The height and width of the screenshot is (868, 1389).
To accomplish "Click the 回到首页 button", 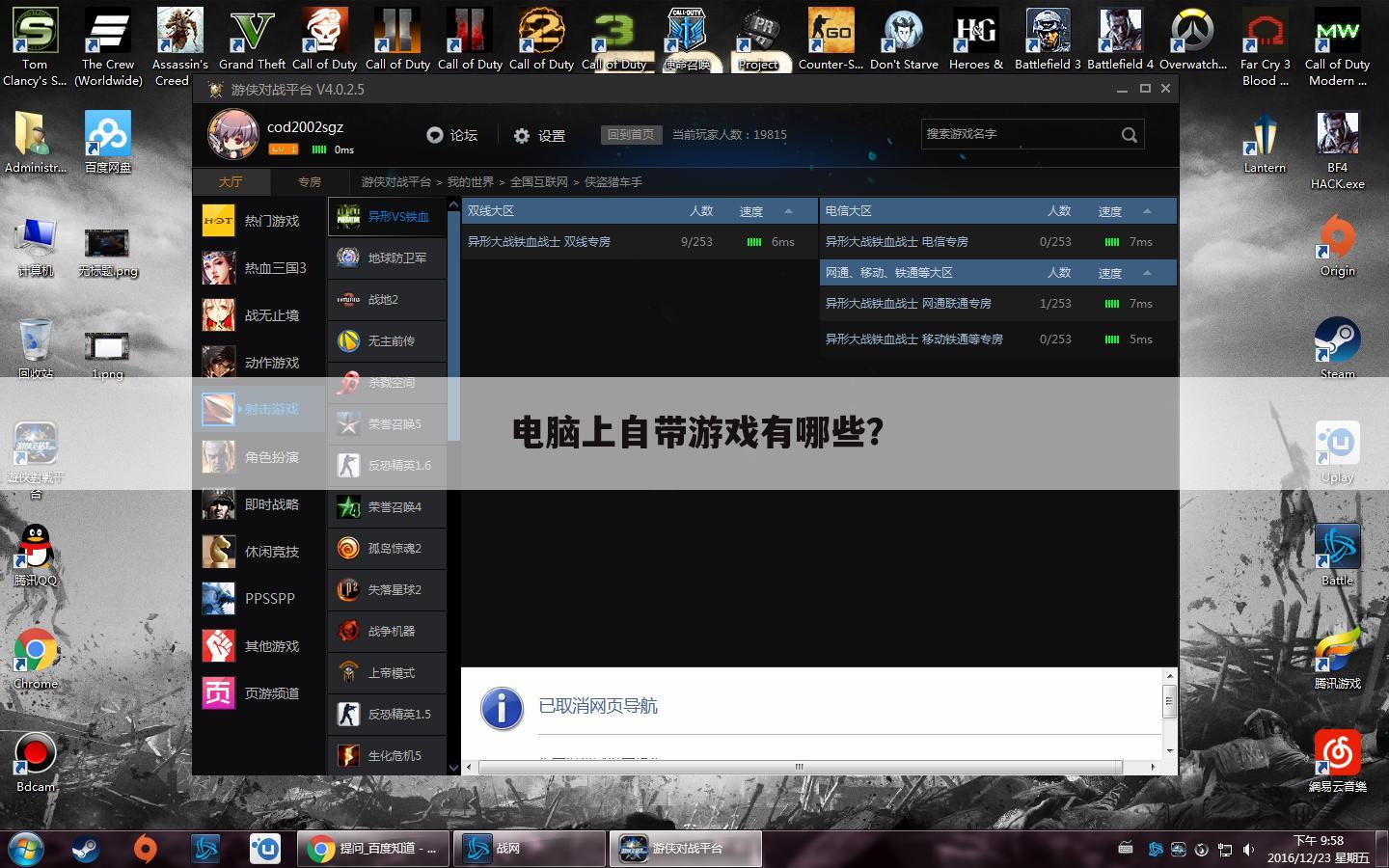I will 631,135.
